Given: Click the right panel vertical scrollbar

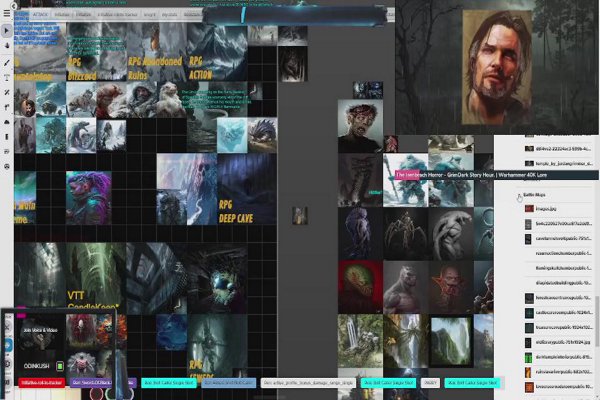Looking at the screenshot, I should point(597,322).
